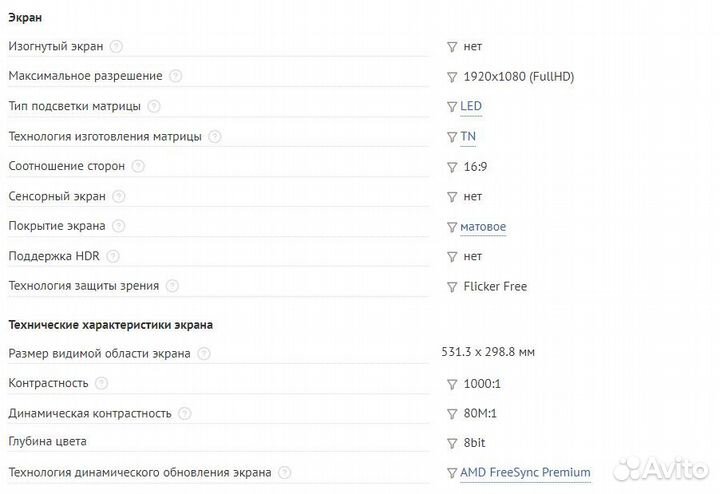720x494 pixels.
Task: Click help icon next to Соотношение сторон
Action: click(x=138, y=166)
